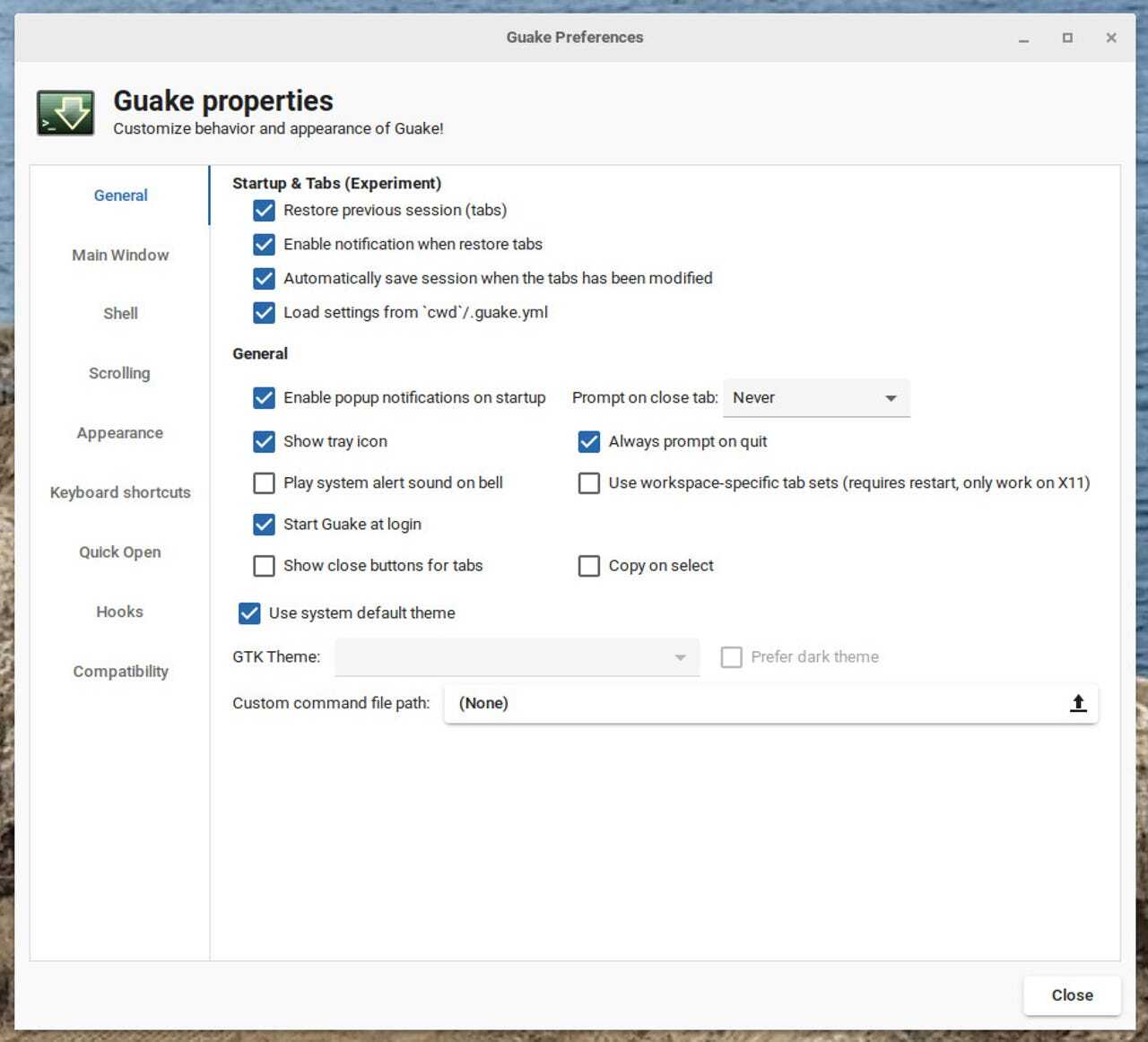Switch to the Compatibility tab
The image size is (1148, 1042).
click(x=120, y=672)
